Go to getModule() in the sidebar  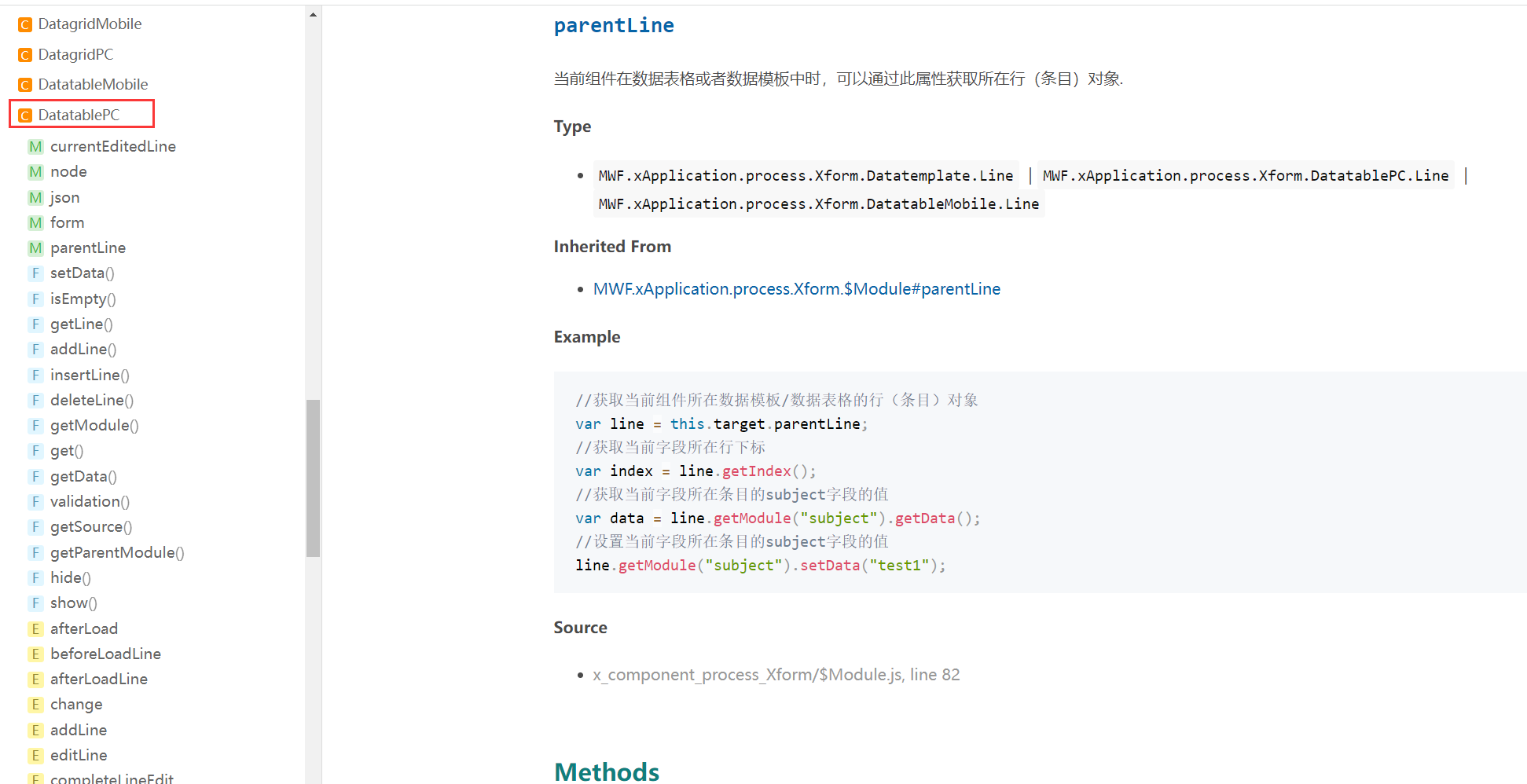[94, 426]
